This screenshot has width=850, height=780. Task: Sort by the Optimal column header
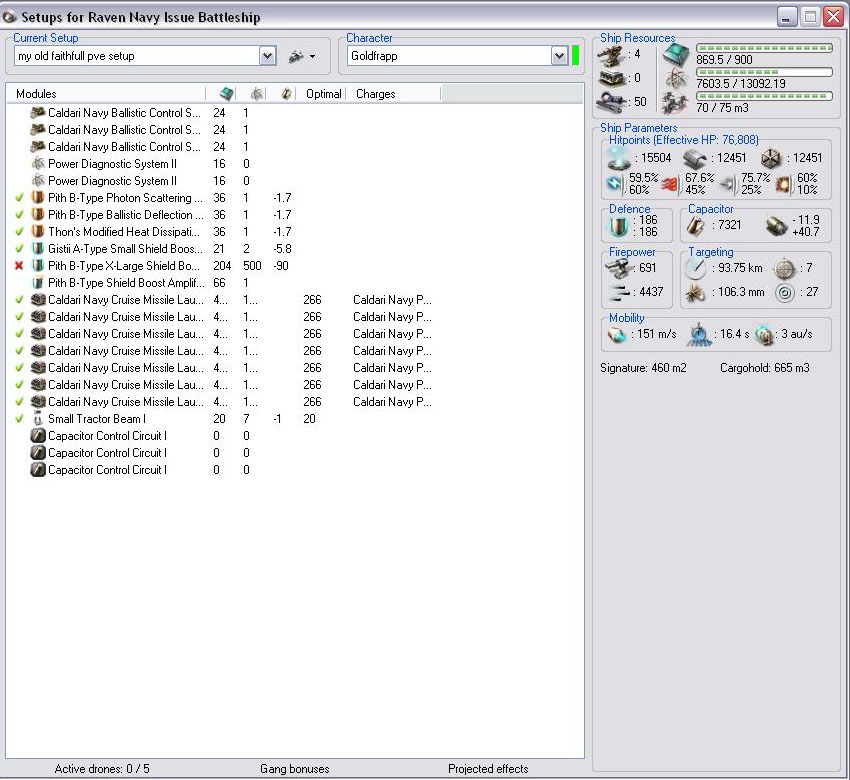coord(324,94)
